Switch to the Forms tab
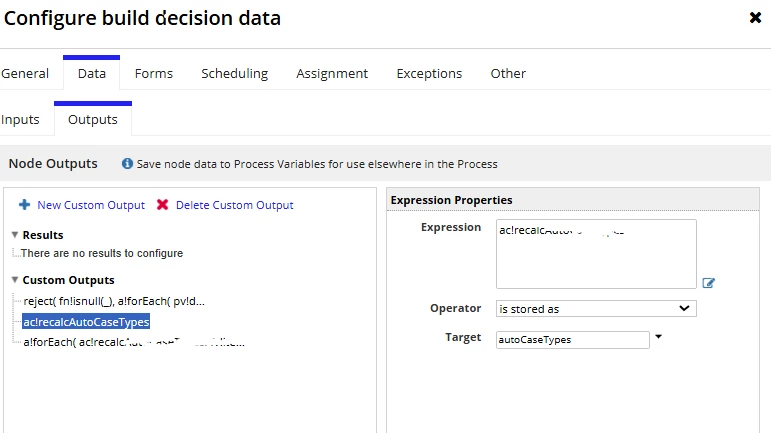Image resolution: width=771 pixels, height=433 pixels. [x=154, y=73]
